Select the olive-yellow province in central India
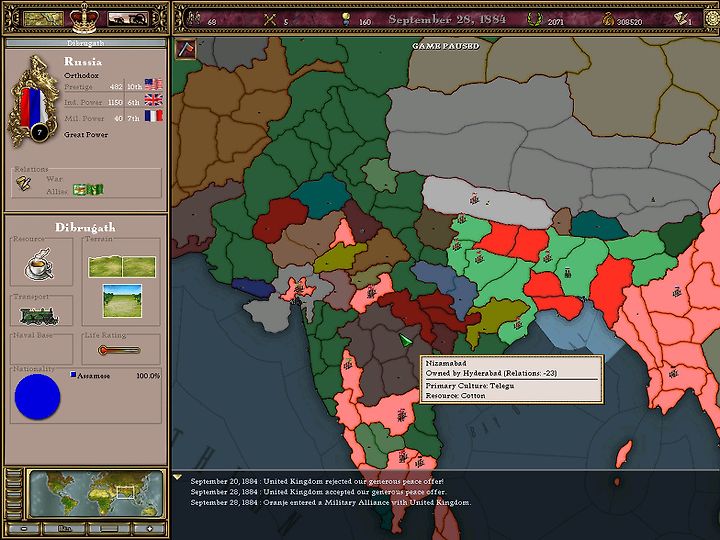The width and height of the screenshot is (720, 540). point(339,258)
